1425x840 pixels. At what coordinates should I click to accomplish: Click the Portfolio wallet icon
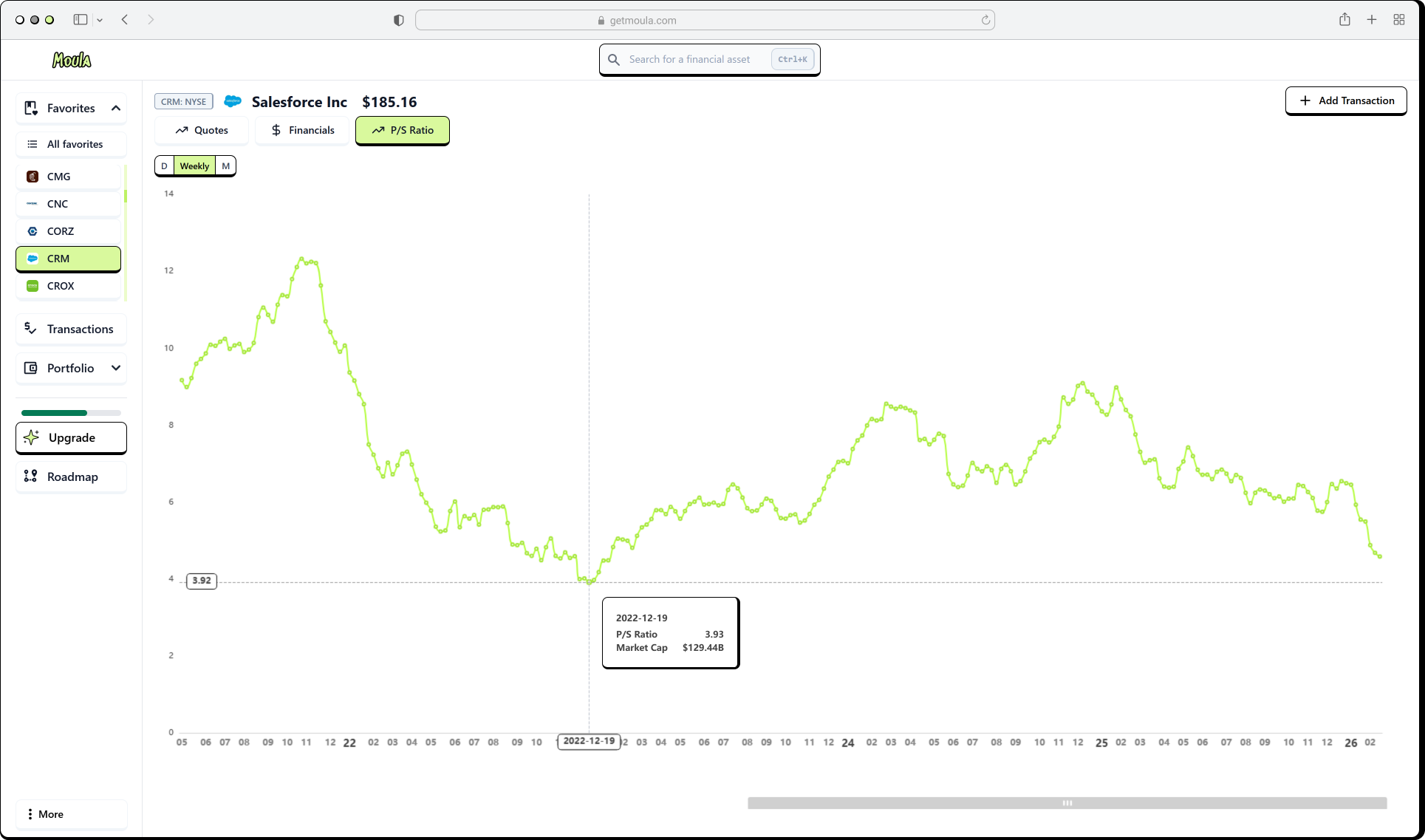pyautogui.click(x=31, y=368)
